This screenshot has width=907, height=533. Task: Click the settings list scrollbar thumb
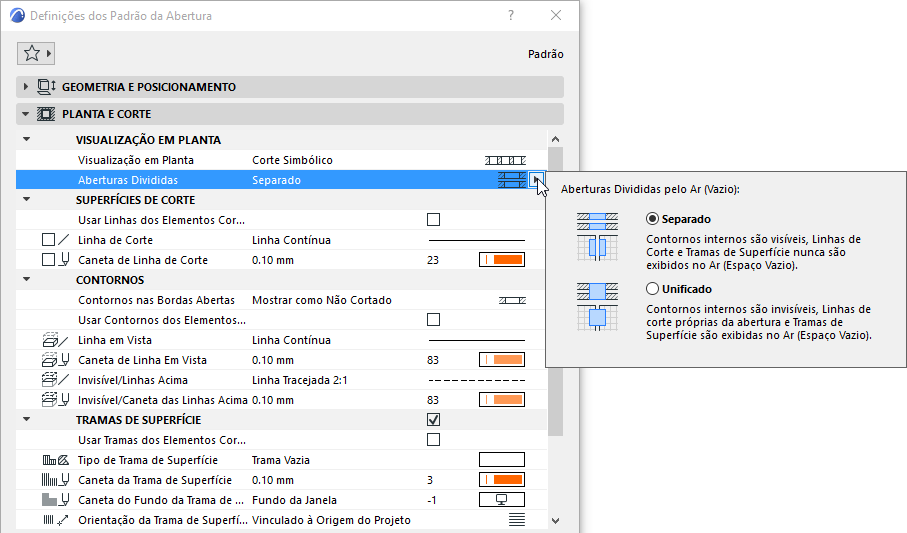pos(555,292)
